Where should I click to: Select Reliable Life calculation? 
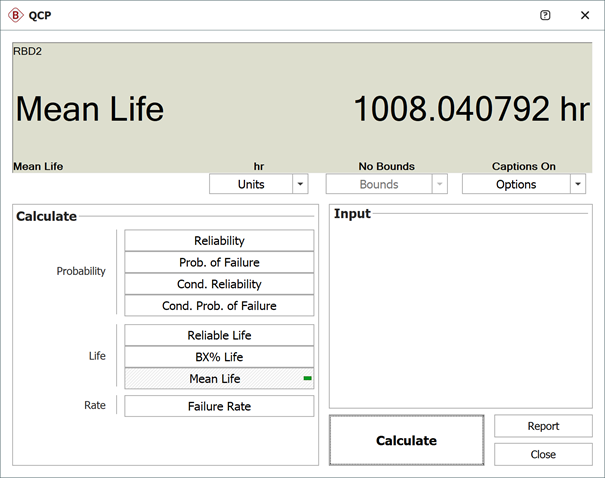[x=219, y=335]
